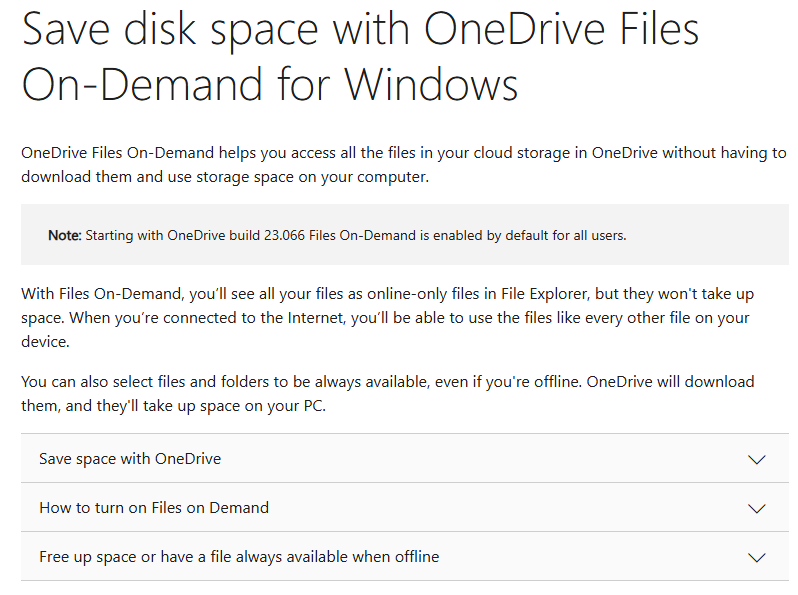Click the 'On-Demand for Windows' title line
The image size is (798, 595).
pos(270,84)
